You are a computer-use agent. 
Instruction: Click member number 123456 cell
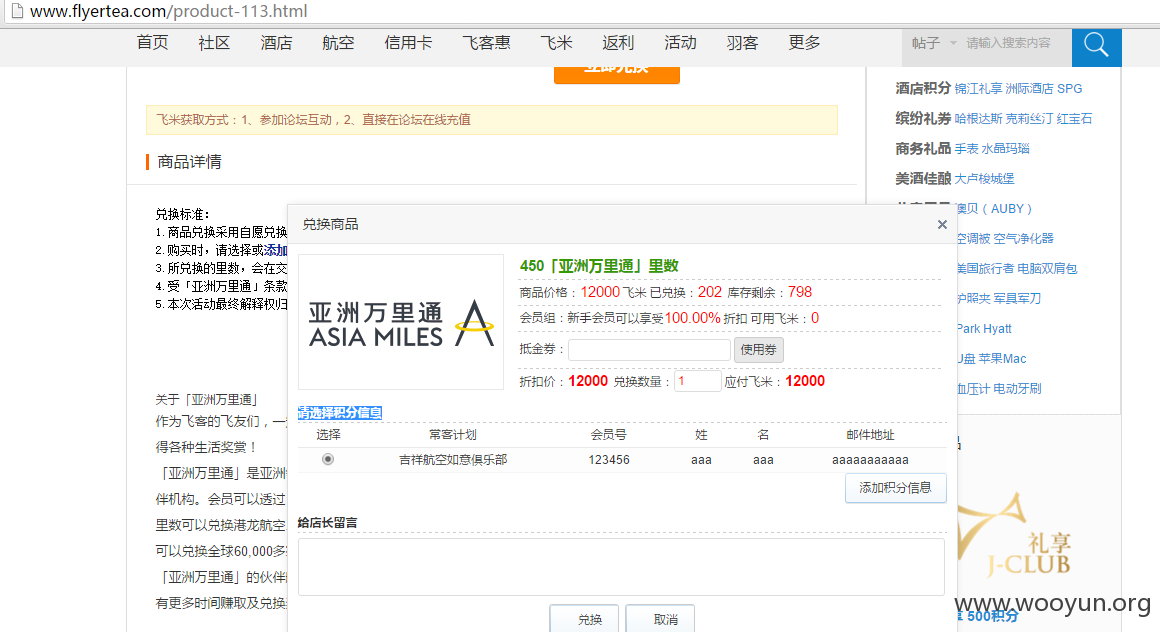(609, 460)
